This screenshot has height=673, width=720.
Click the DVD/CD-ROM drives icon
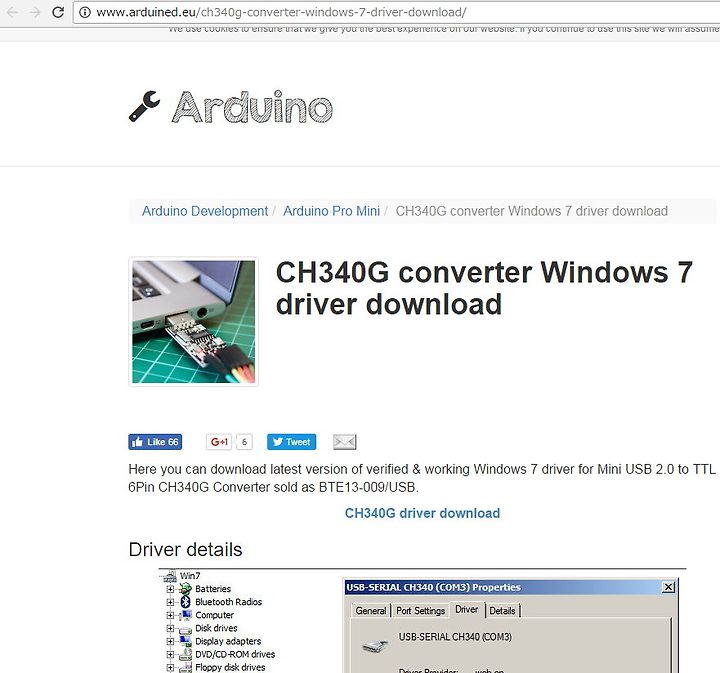186,654
